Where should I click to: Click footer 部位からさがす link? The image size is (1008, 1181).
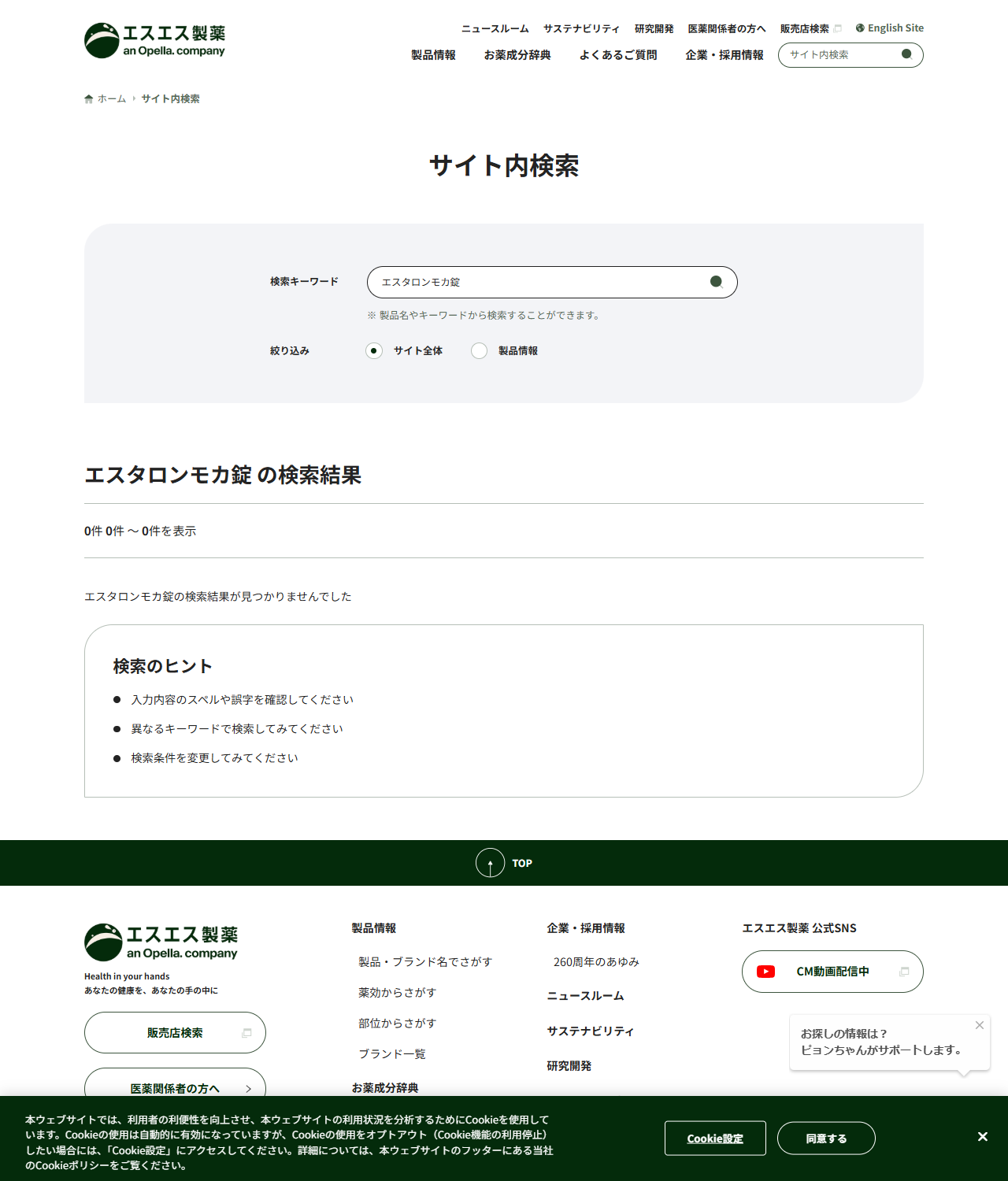[398, 1024]
